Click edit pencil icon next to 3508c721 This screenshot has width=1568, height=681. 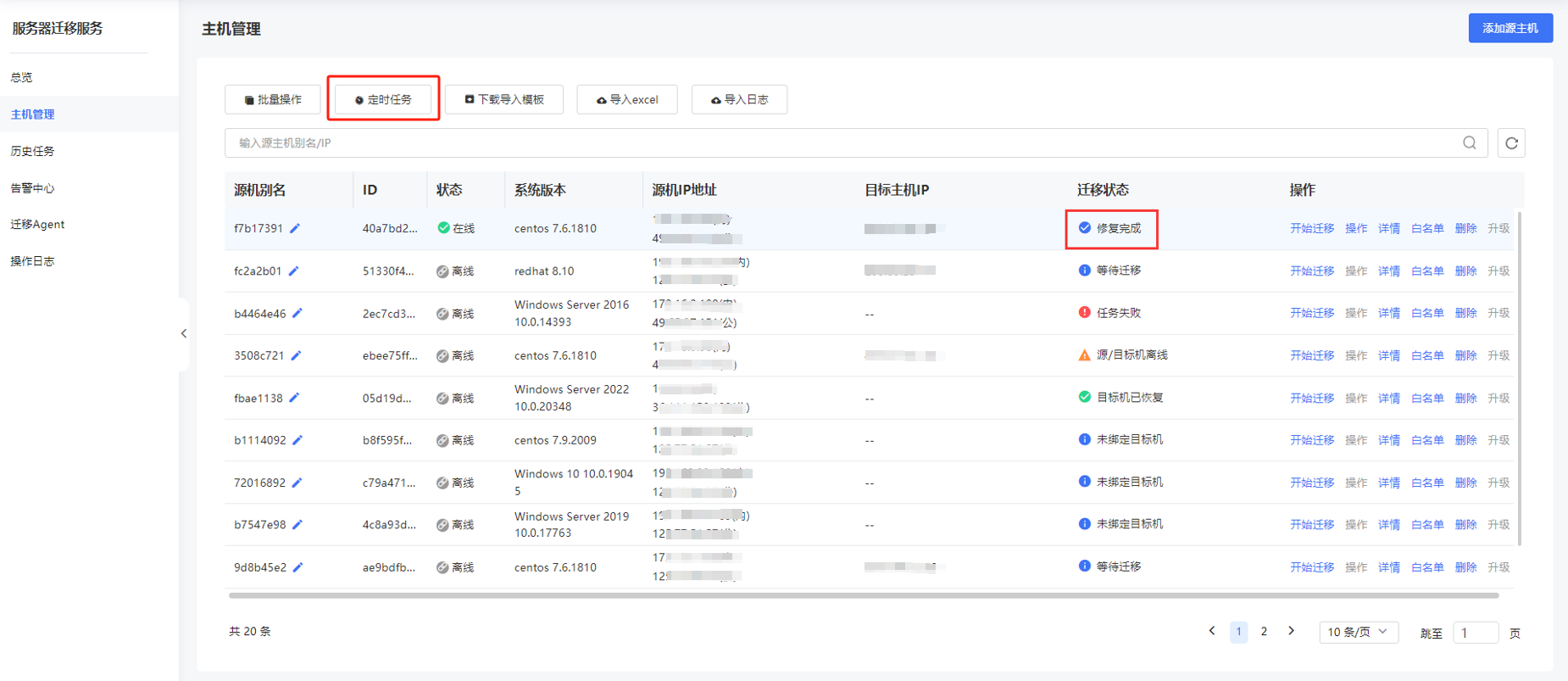(x=296, y=355)
